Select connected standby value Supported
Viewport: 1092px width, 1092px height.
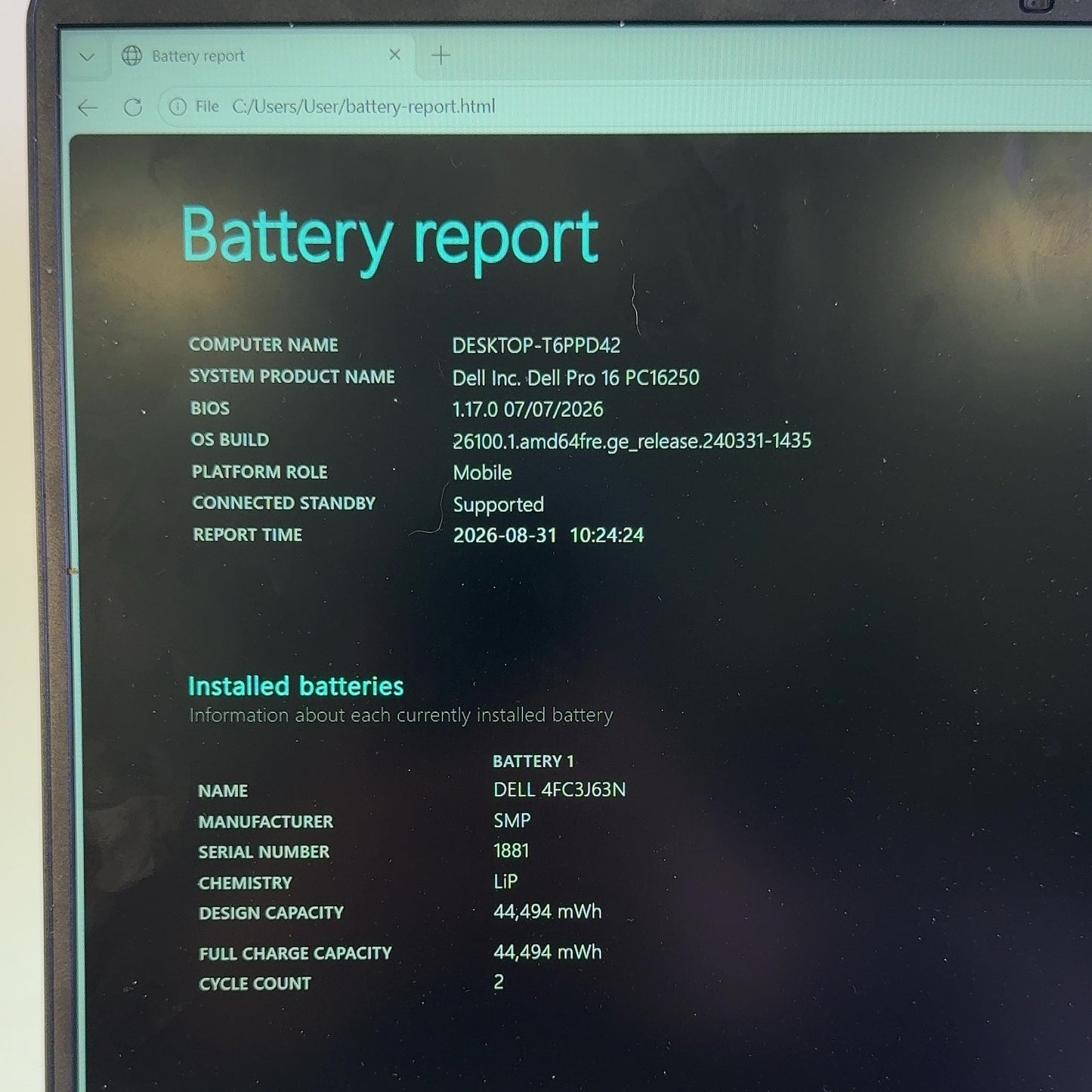(x=498, y=505)
